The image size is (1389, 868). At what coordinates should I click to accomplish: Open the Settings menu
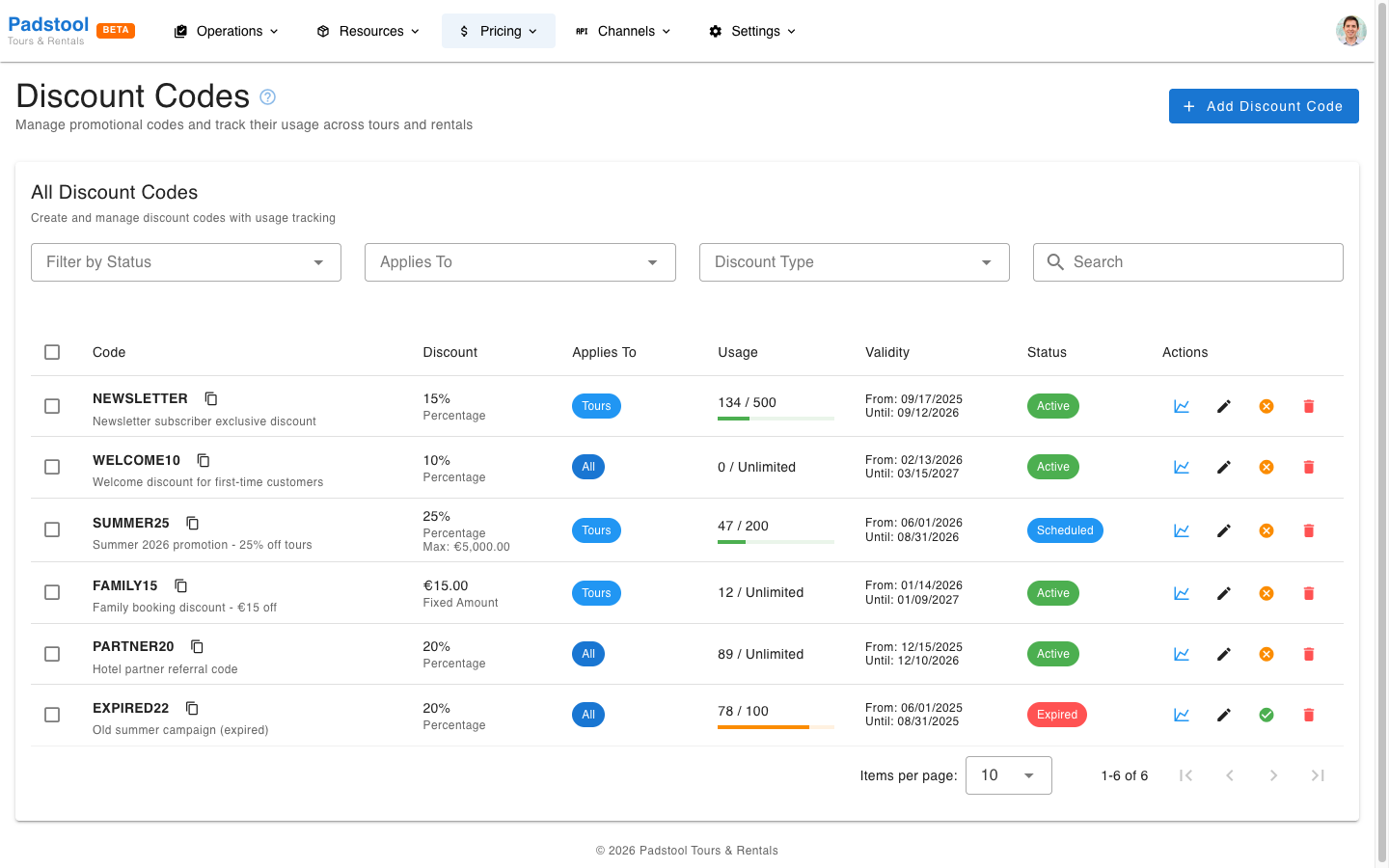tap(753, 31)
